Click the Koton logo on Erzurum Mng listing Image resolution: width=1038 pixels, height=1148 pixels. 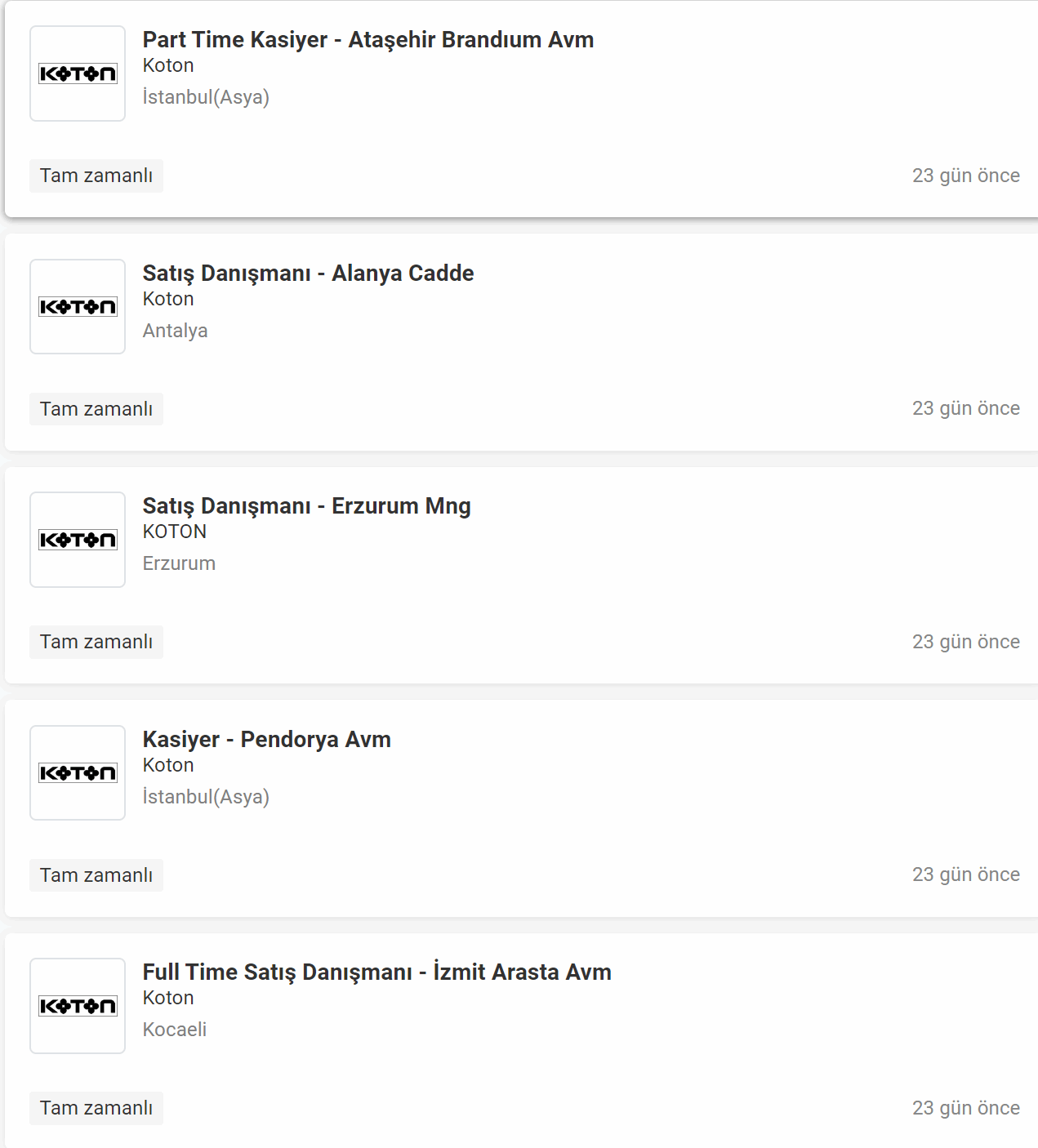pyautogui.click(x=78, y=540)
